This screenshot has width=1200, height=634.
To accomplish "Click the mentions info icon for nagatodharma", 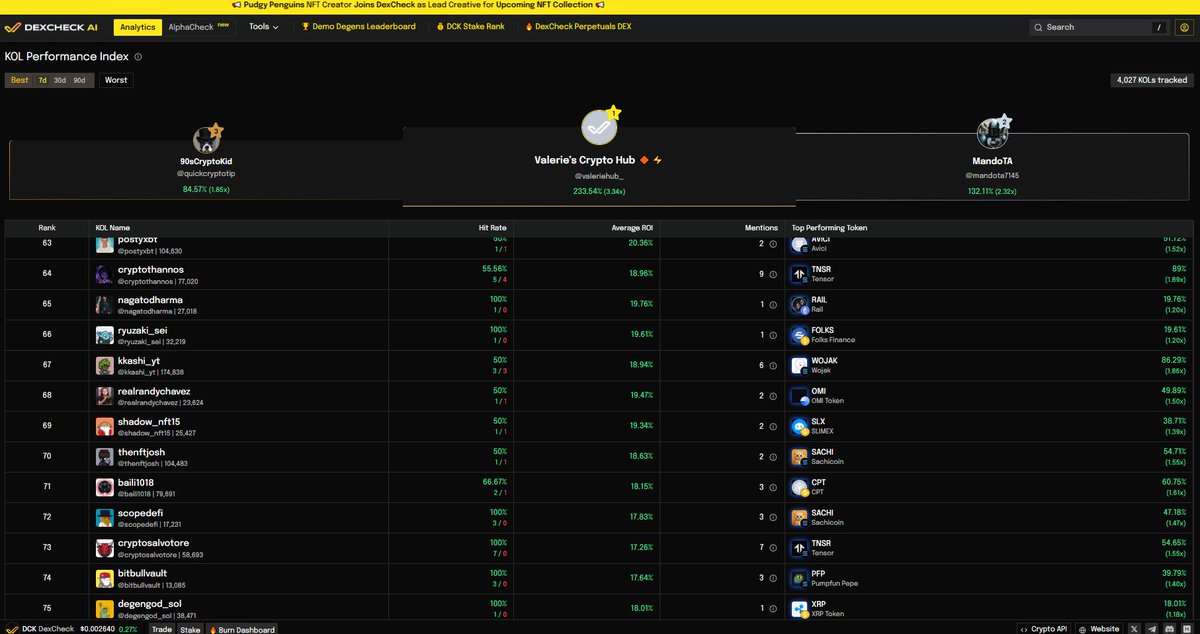I will (x=774, y=304).
